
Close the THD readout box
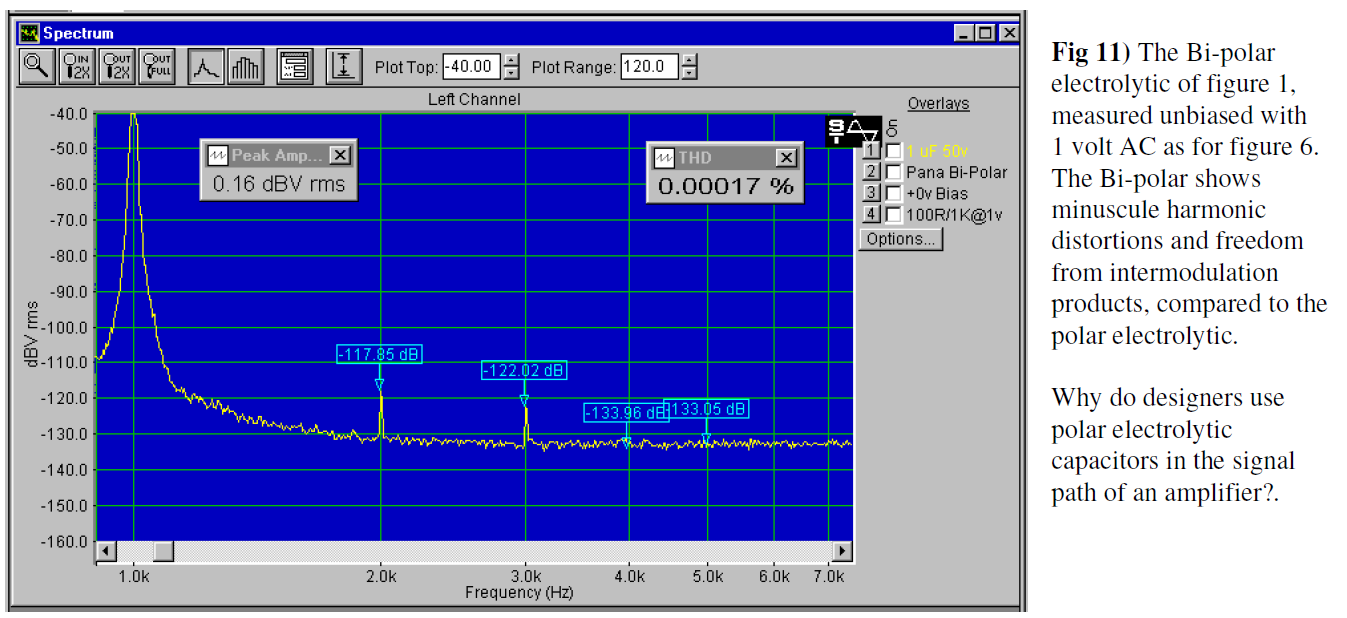point(787,158)
